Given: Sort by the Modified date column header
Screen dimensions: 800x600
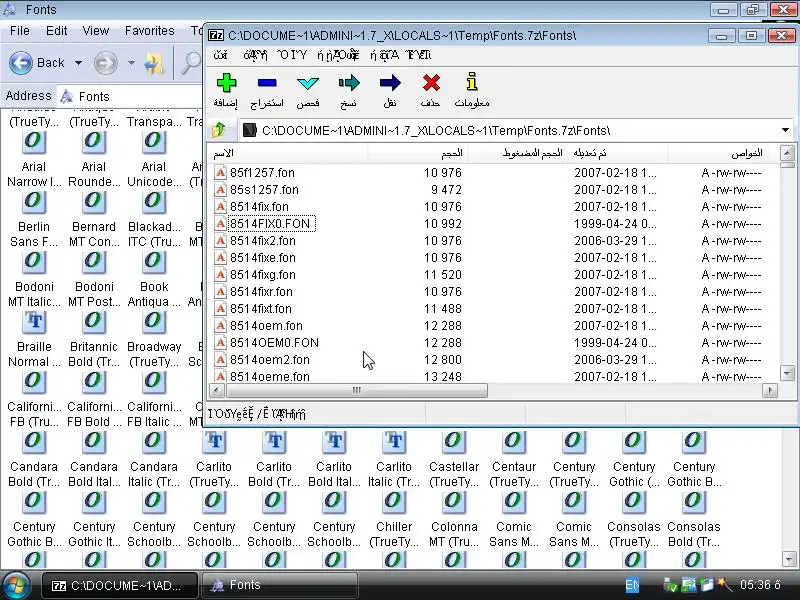Looking at the screenshot, I should tap(617, 153).
